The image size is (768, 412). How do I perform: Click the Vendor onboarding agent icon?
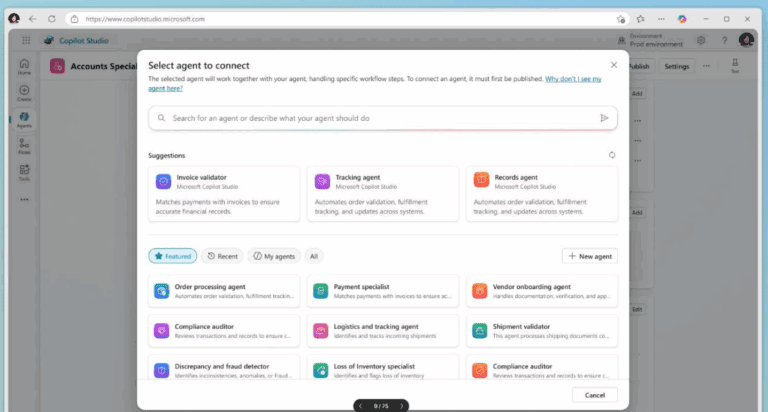click(x=480, y=291)
